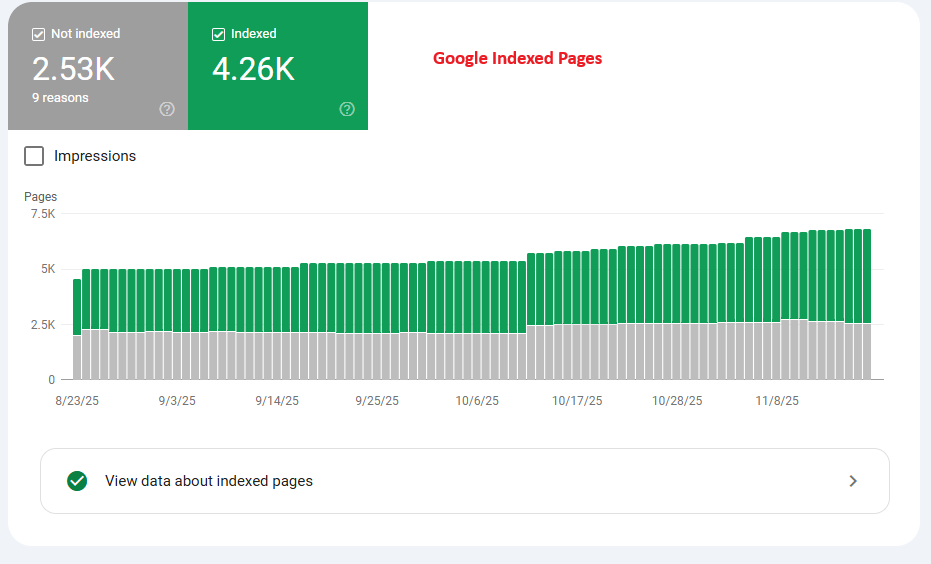
Task: Click the green checkmark icon beside View data
Action: [77, 481]
